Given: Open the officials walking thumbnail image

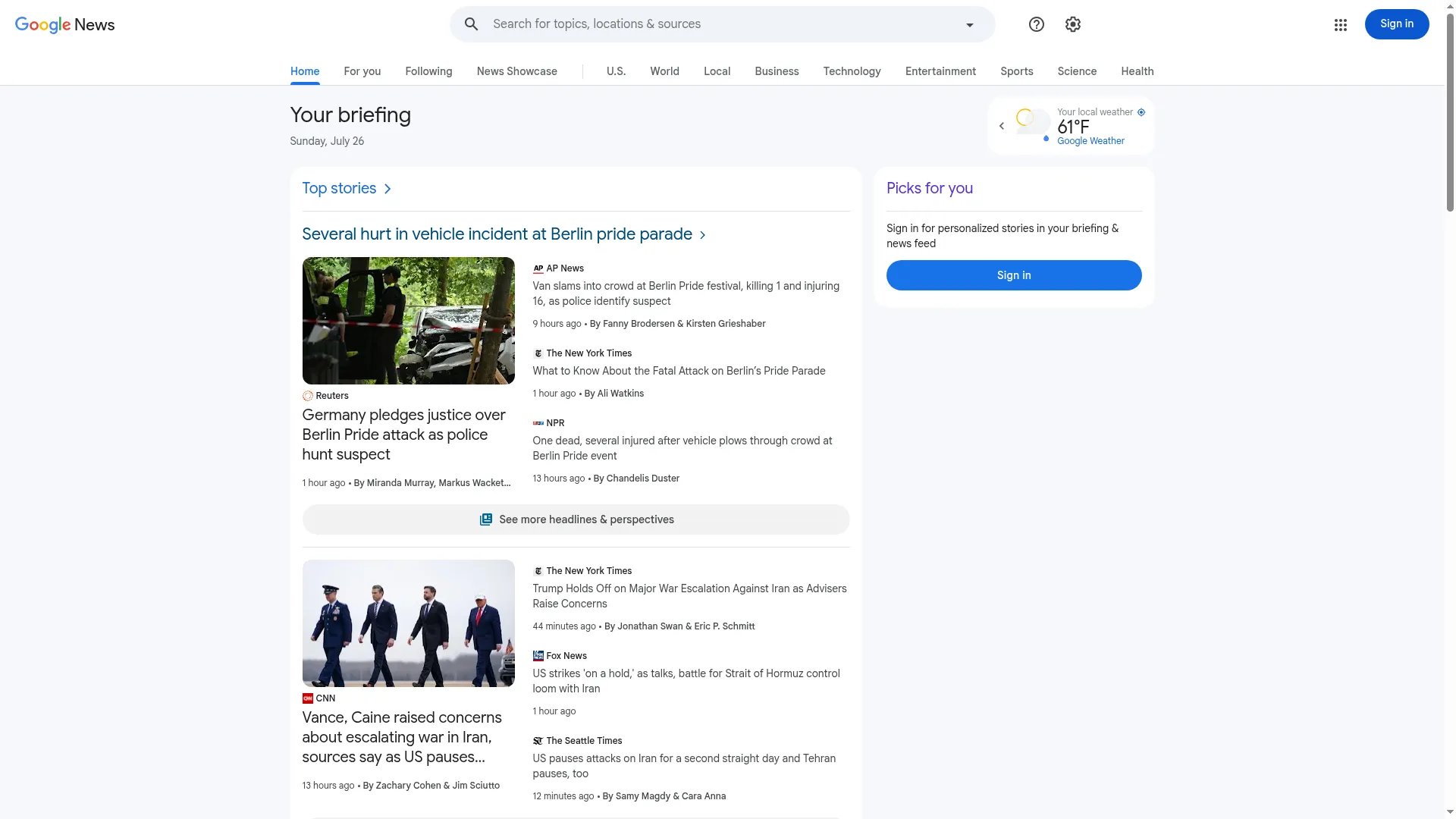Looking at the screenshot, I should pyautogui.click(x=408, y=623).
